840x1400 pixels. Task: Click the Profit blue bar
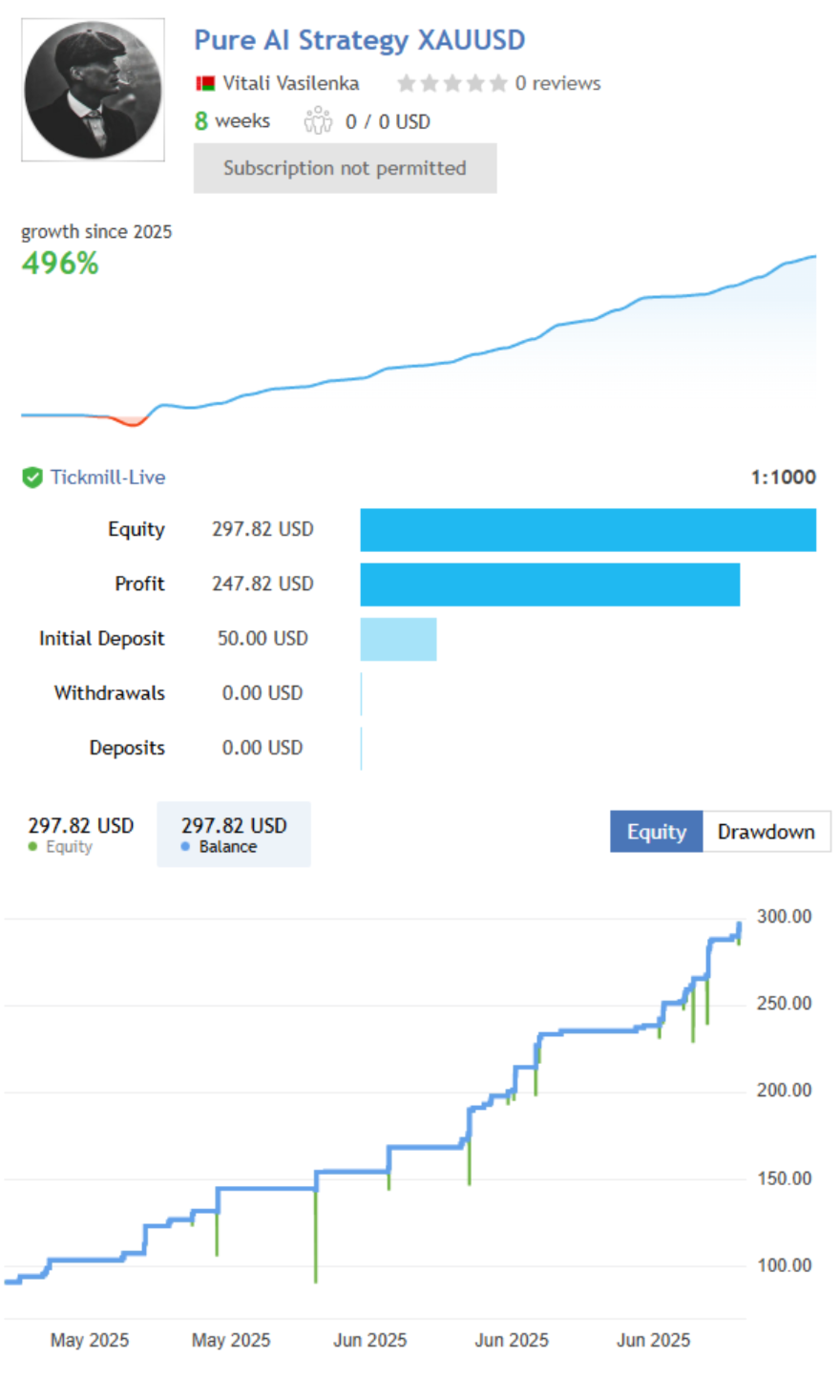(550, 584)
